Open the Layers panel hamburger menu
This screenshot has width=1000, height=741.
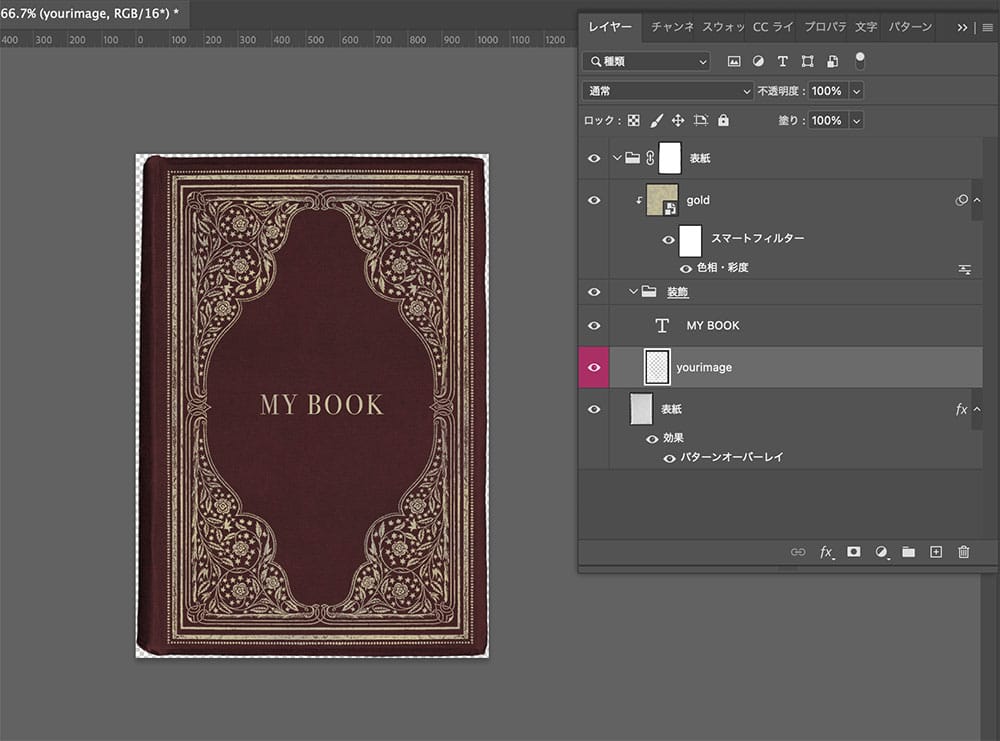coord(987,27)
